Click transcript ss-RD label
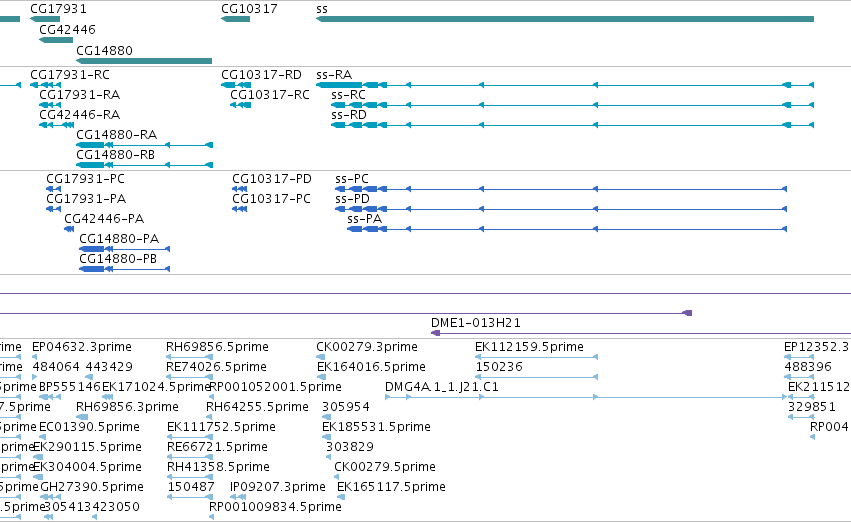 point(349,114)
